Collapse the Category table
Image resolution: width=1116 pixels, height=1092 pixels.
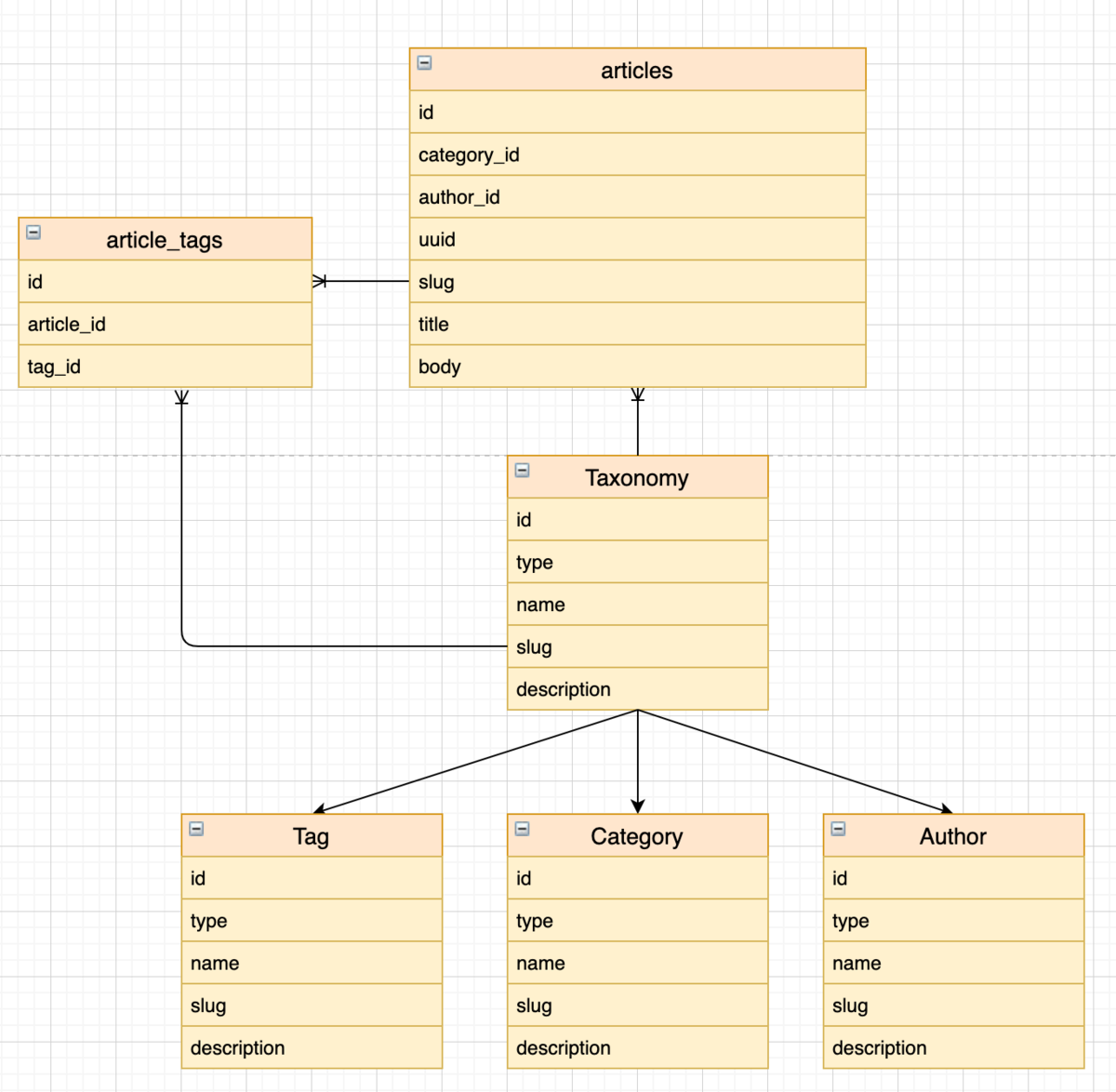523,829
